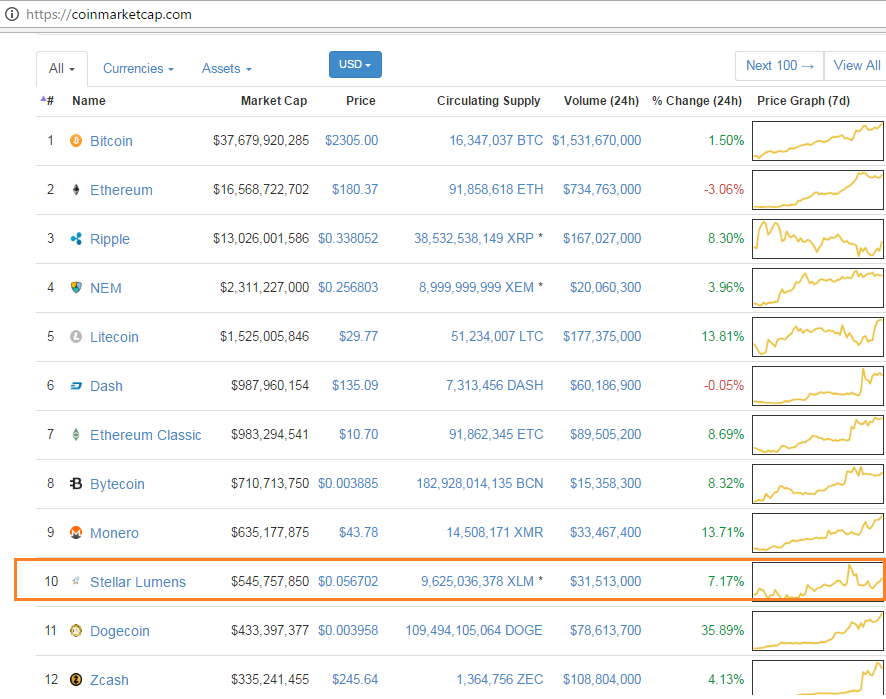Open the Dogecoin link
886x699 pixels.
tap(120, 631)
